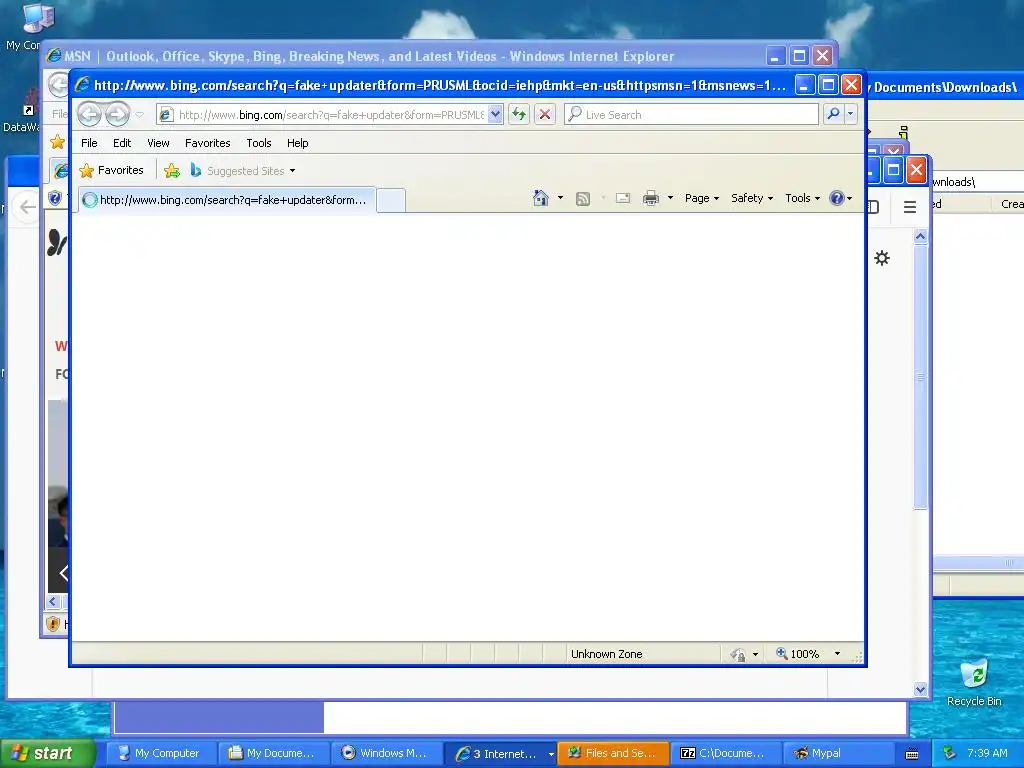Click the Read Mail envelope icon

click(623, 198)
